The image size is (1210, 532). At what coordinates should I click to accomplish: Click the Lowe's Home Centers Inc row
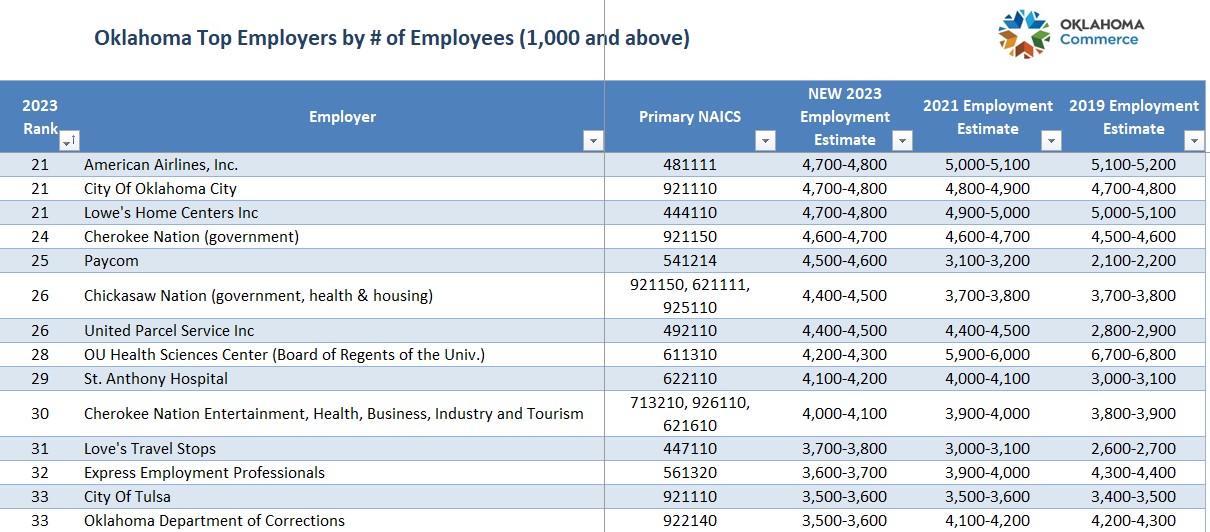click(171, 212)
